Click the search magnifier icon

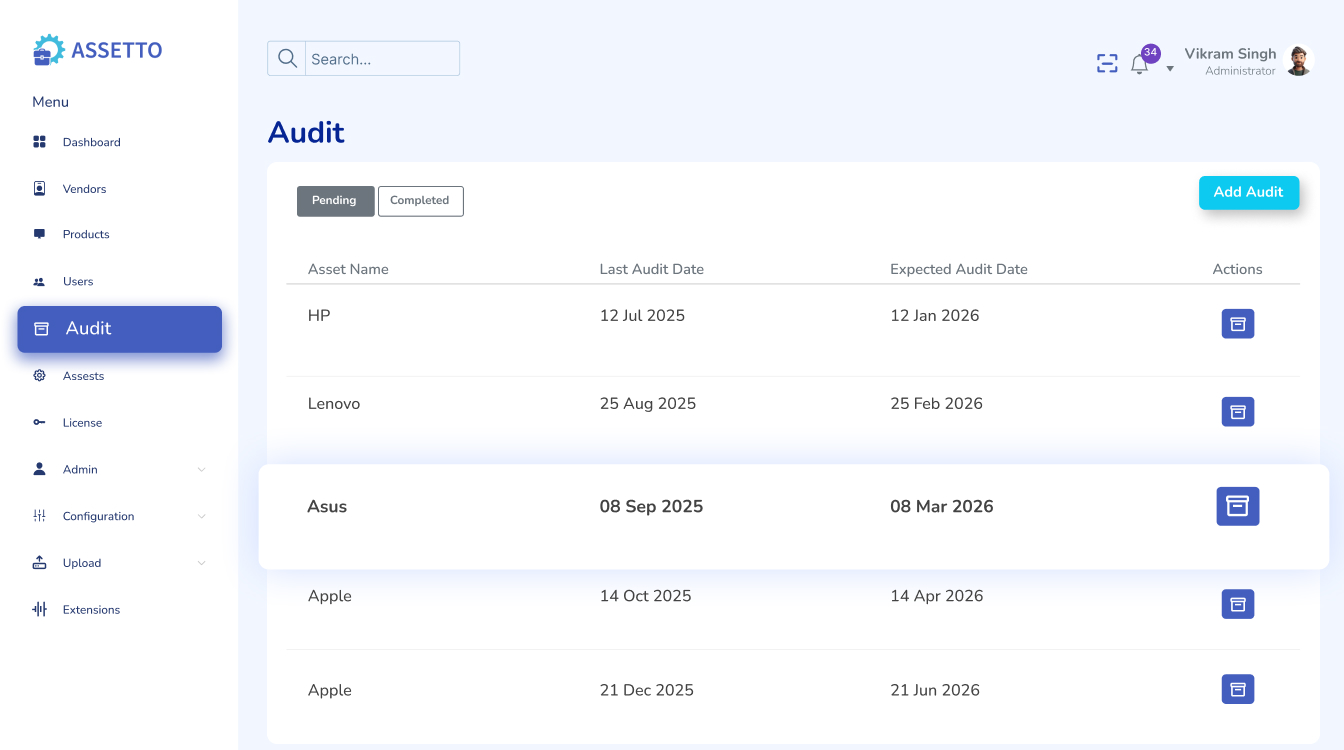coord(287,59)
